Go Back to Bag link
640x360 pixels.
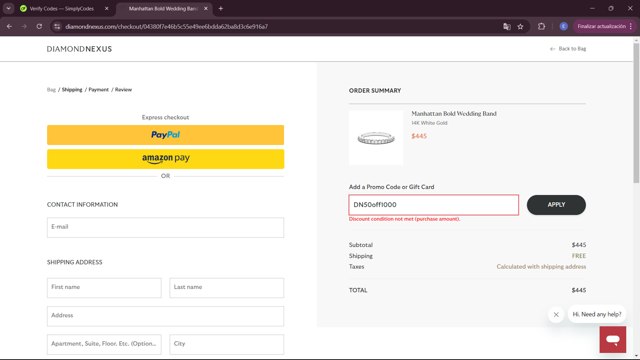coord(568,49)
